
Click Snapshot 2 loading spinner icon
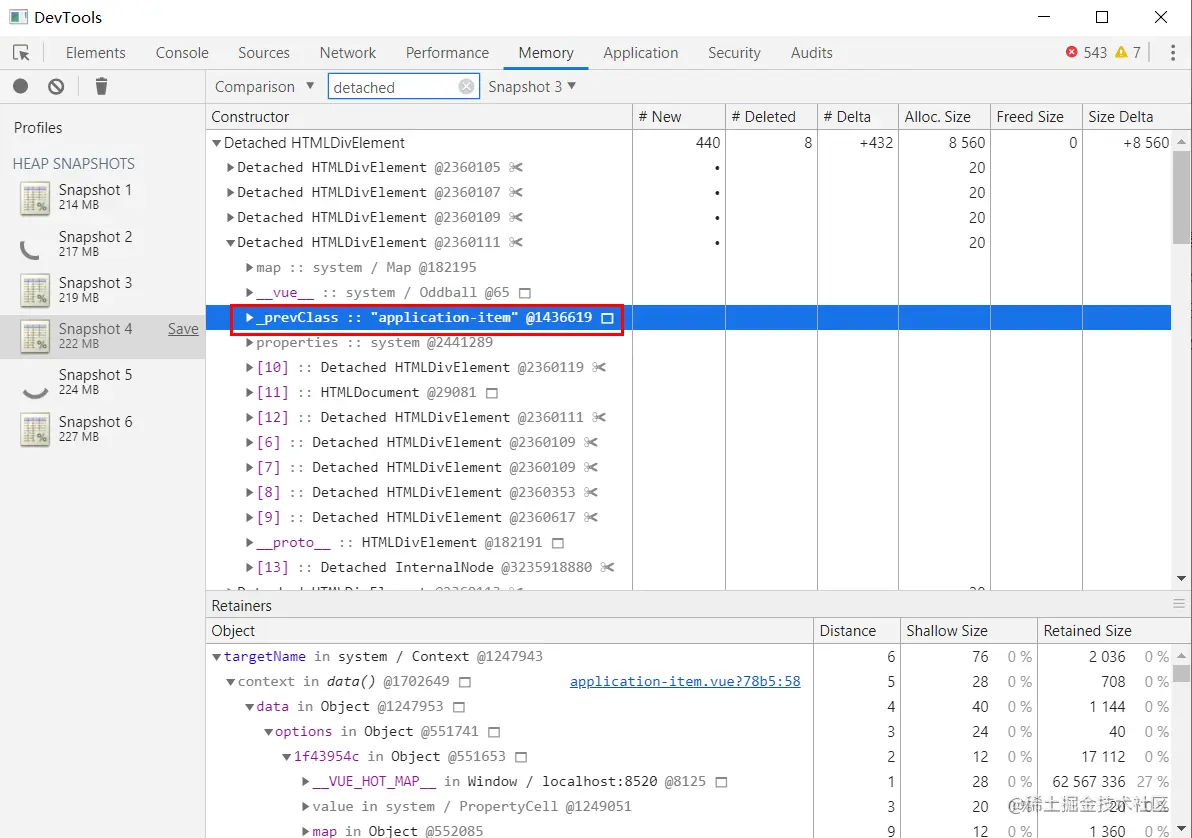point(30,248)
